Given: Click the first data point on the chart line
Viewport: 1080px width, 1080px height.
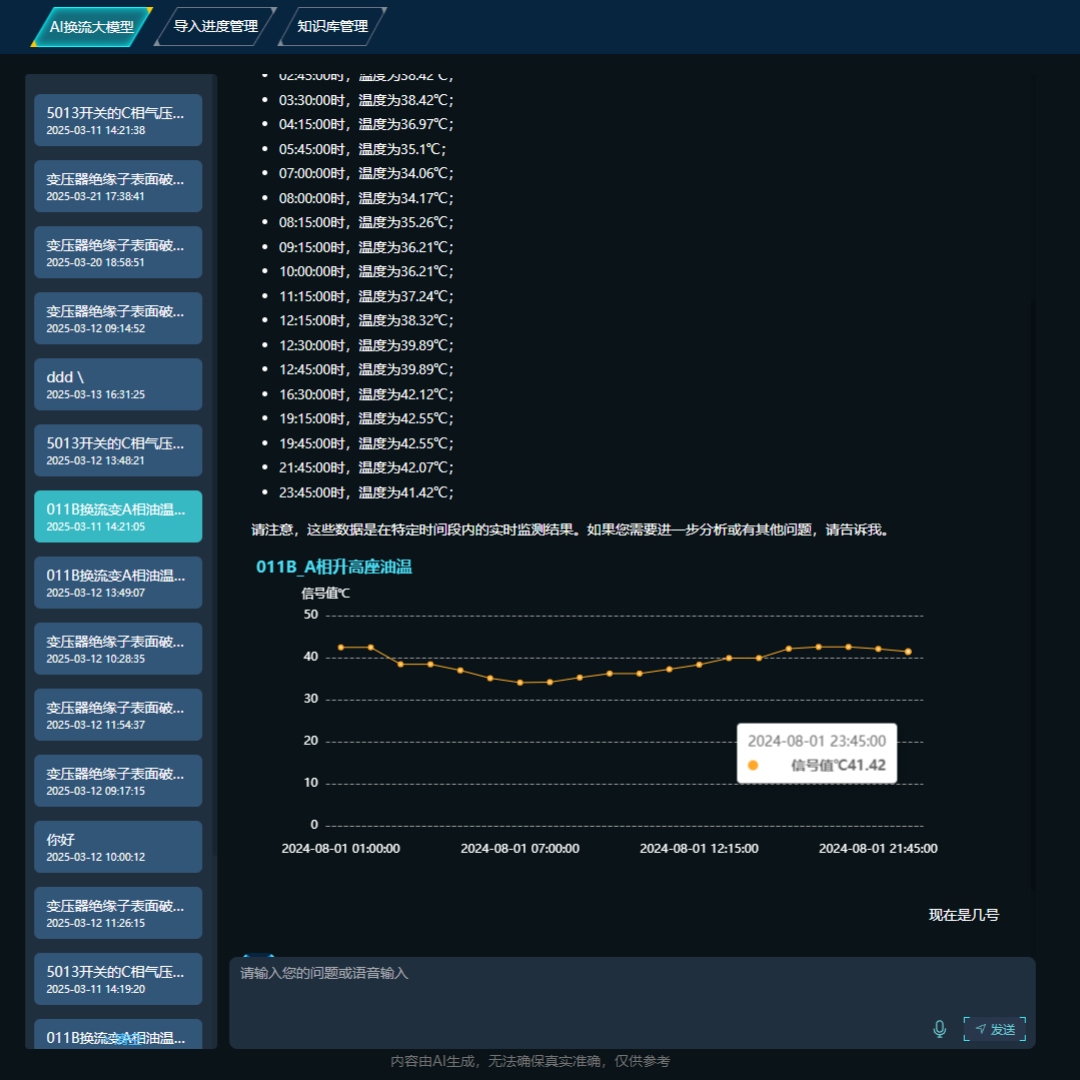Looking at the screenshot, I should 341,647.
